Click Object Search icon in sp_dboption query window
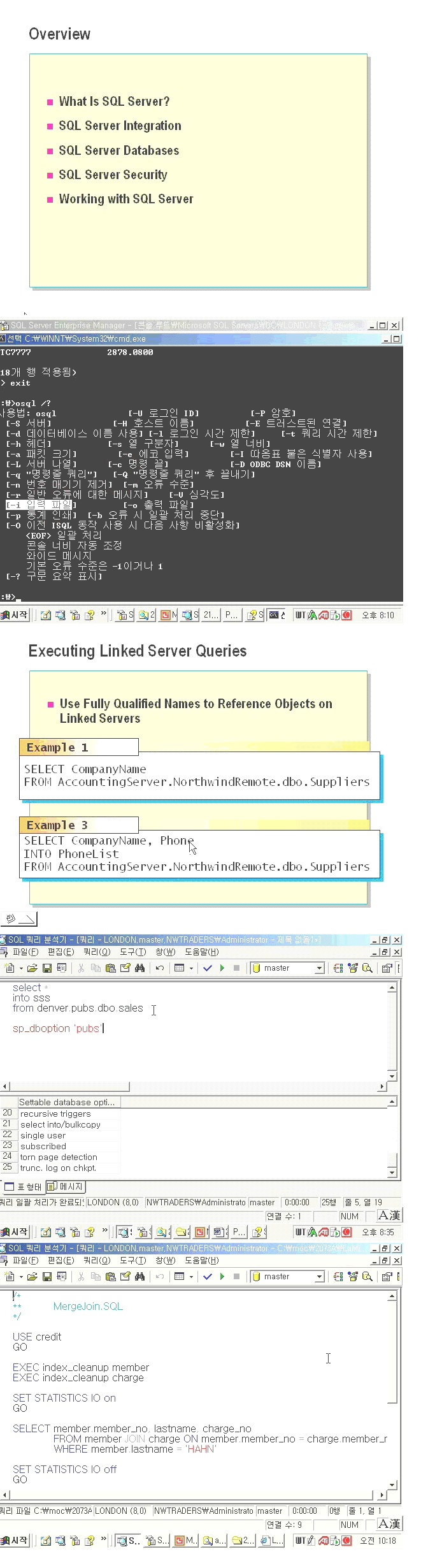 (x=367, y=968)
